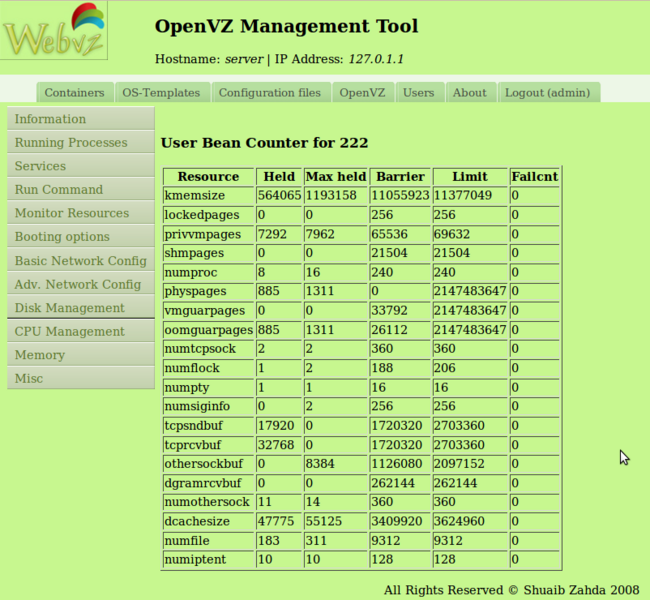Viewport: 650px width, 600px height.
Task: Select the tcpsndbuf resource cell
Action: click(209, 425)
